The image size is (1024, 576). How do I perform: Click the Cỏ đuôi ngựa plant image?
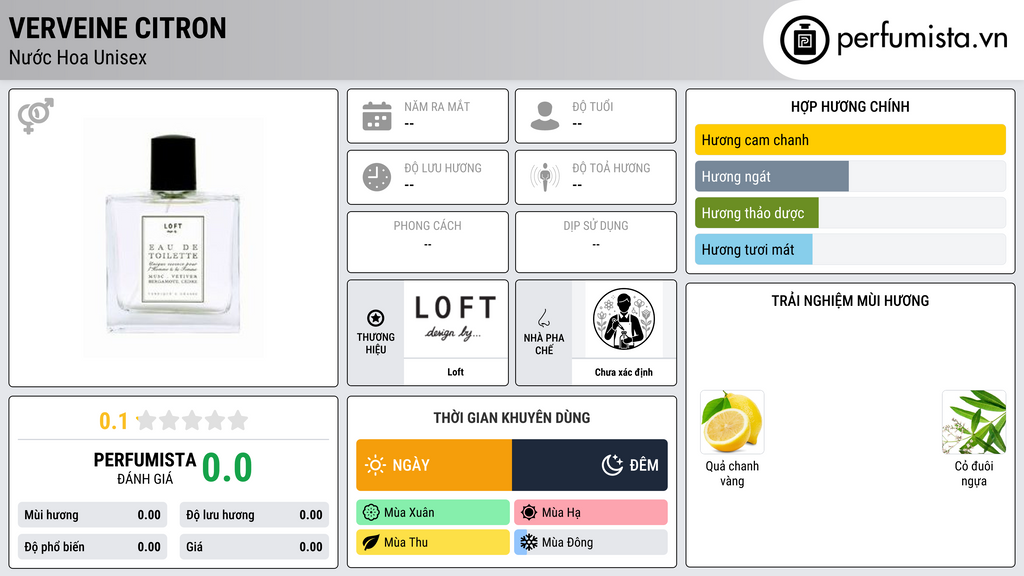(x=974, y=422)
